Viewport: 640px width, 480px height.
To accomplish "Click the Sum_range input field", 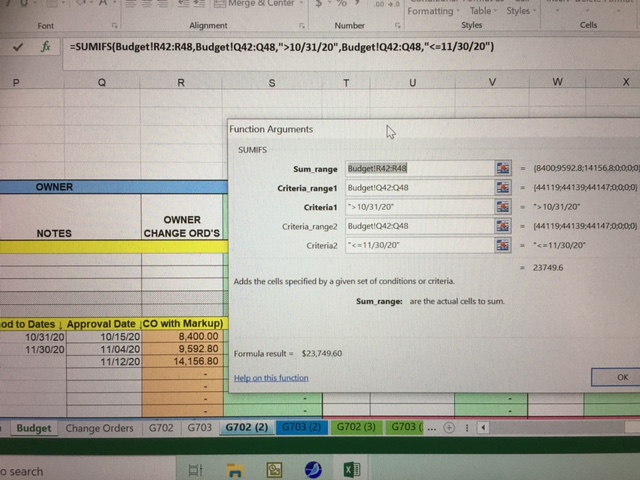I will click(x=420, y=168).
